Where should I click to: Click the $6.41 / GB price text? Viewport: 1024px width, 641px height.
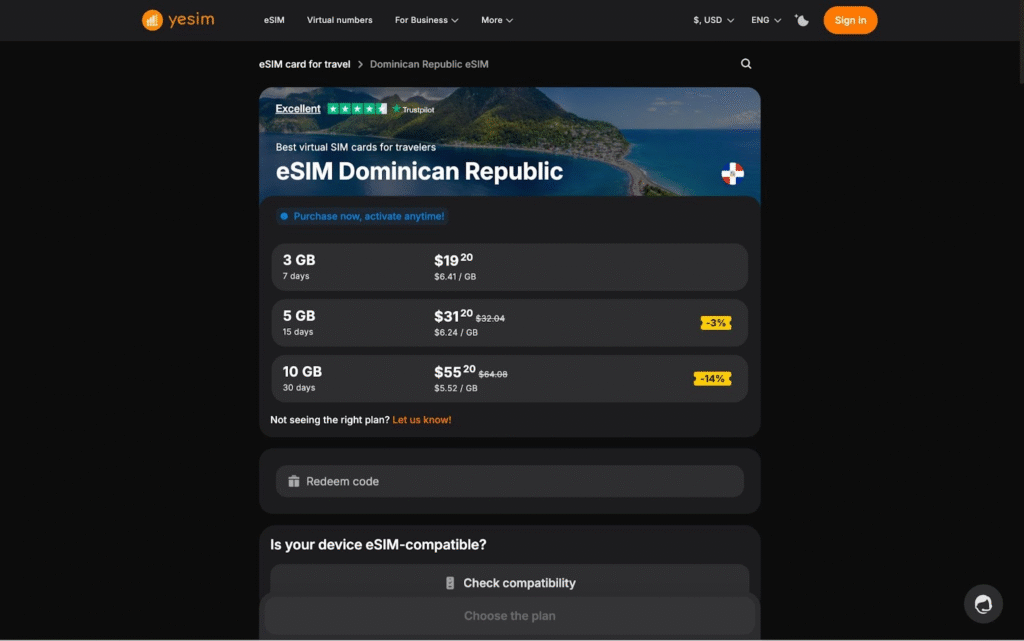[x=455, y=277]
